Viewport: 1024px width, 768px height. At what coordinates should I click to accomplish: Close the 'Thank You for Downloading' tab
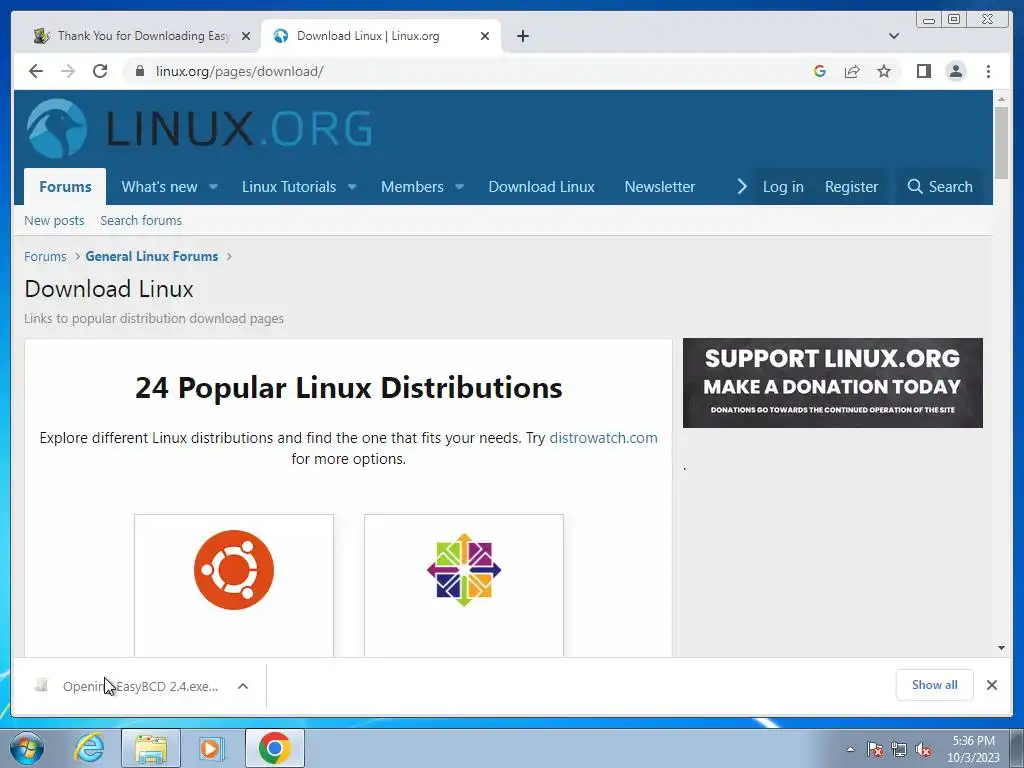[246, 36]
